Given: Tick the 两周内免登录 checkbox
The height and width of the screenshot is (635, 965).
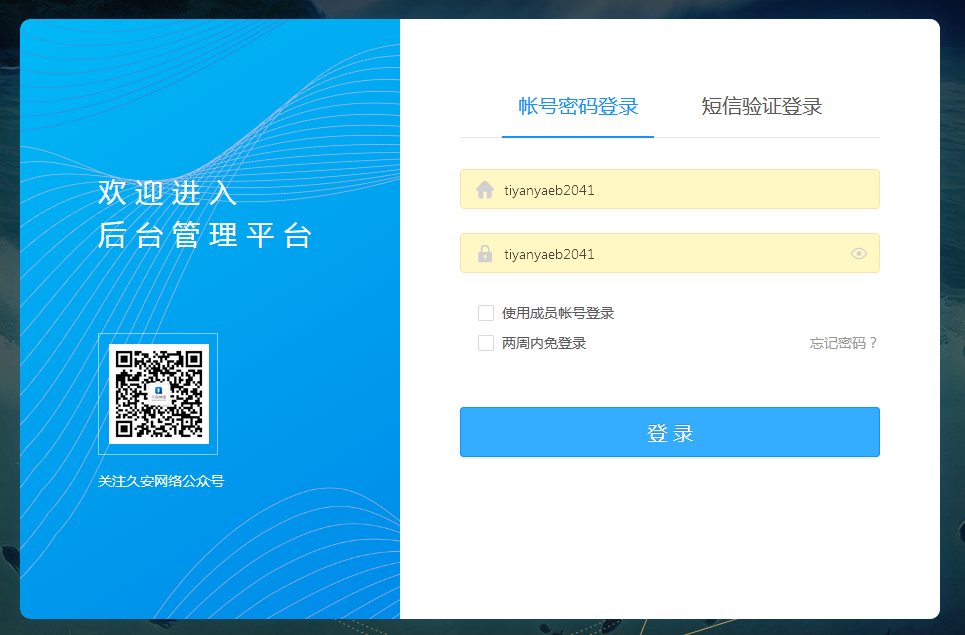Looking at the screenshot, I should 486,343.
